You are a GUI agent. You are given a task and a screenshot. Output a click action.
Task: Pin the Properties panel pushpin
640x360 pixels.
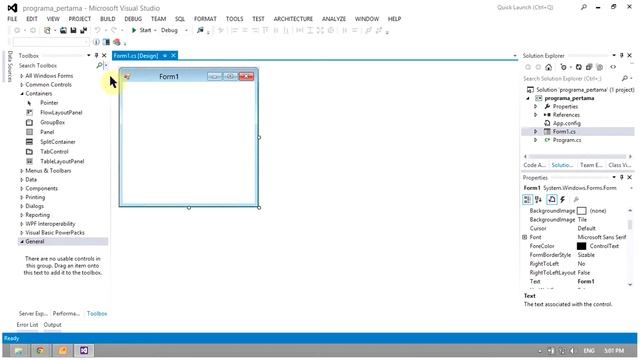(x=622, y=177)
